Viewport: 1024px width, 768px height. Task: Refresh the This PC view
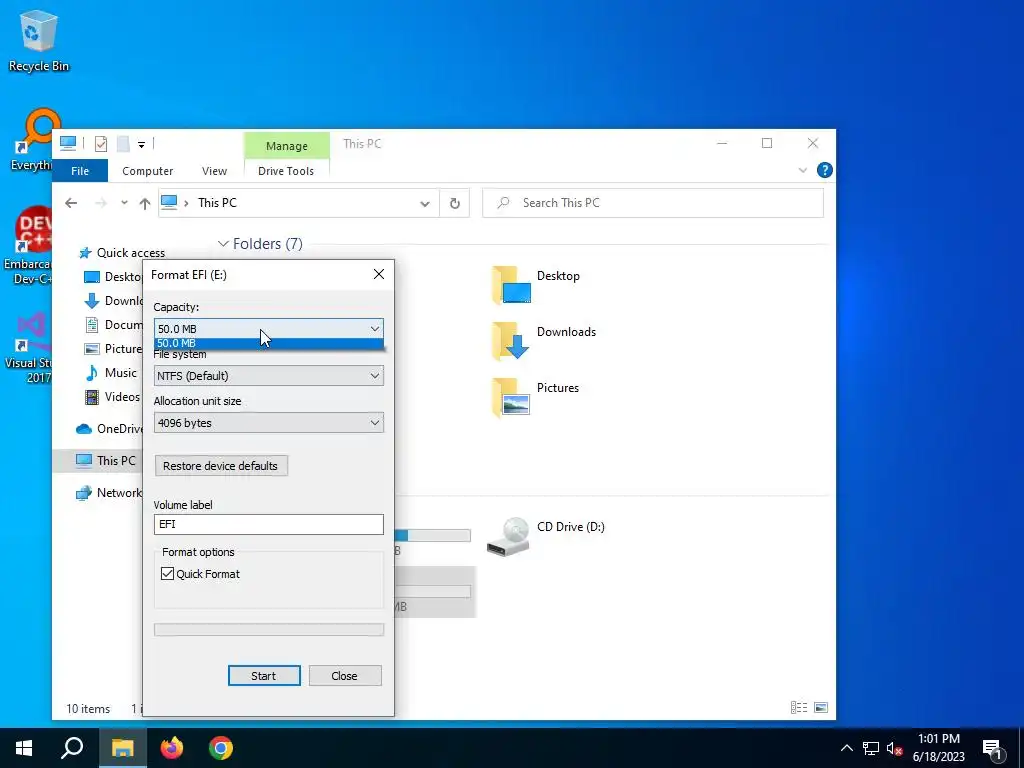point(455,203)
